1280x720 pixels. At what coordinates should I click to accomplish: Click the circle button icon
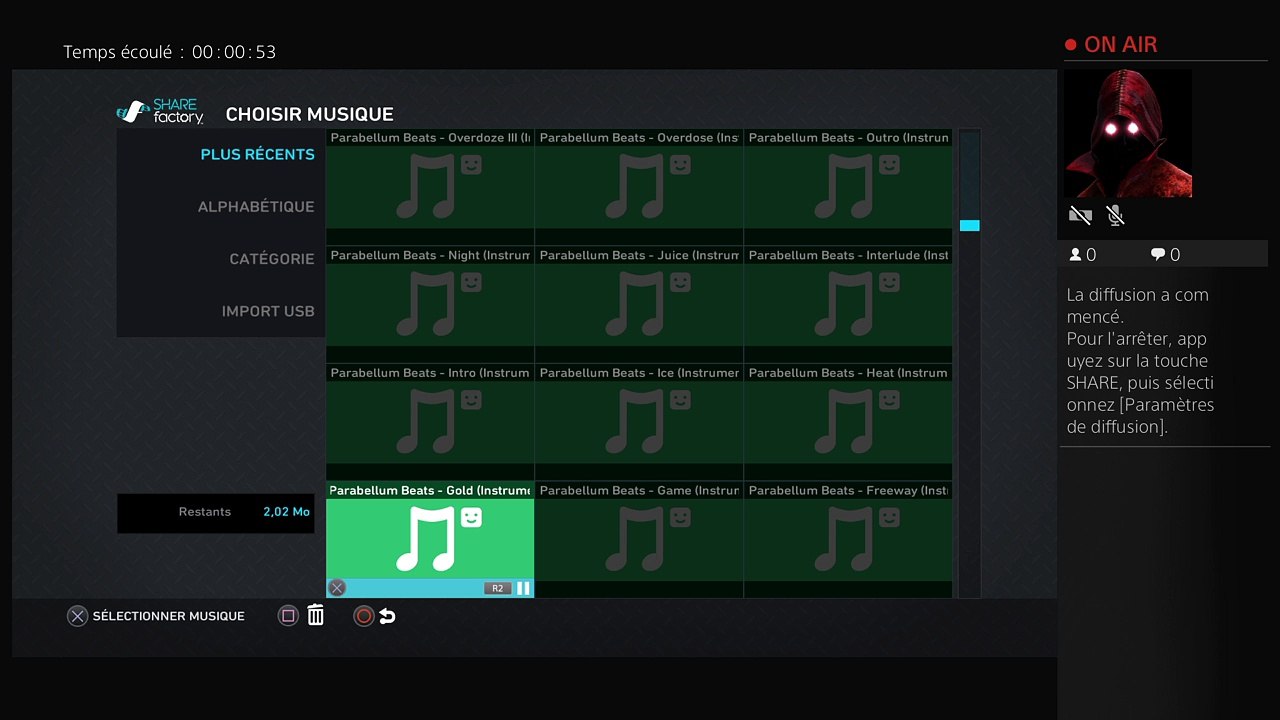click(364, 616)
